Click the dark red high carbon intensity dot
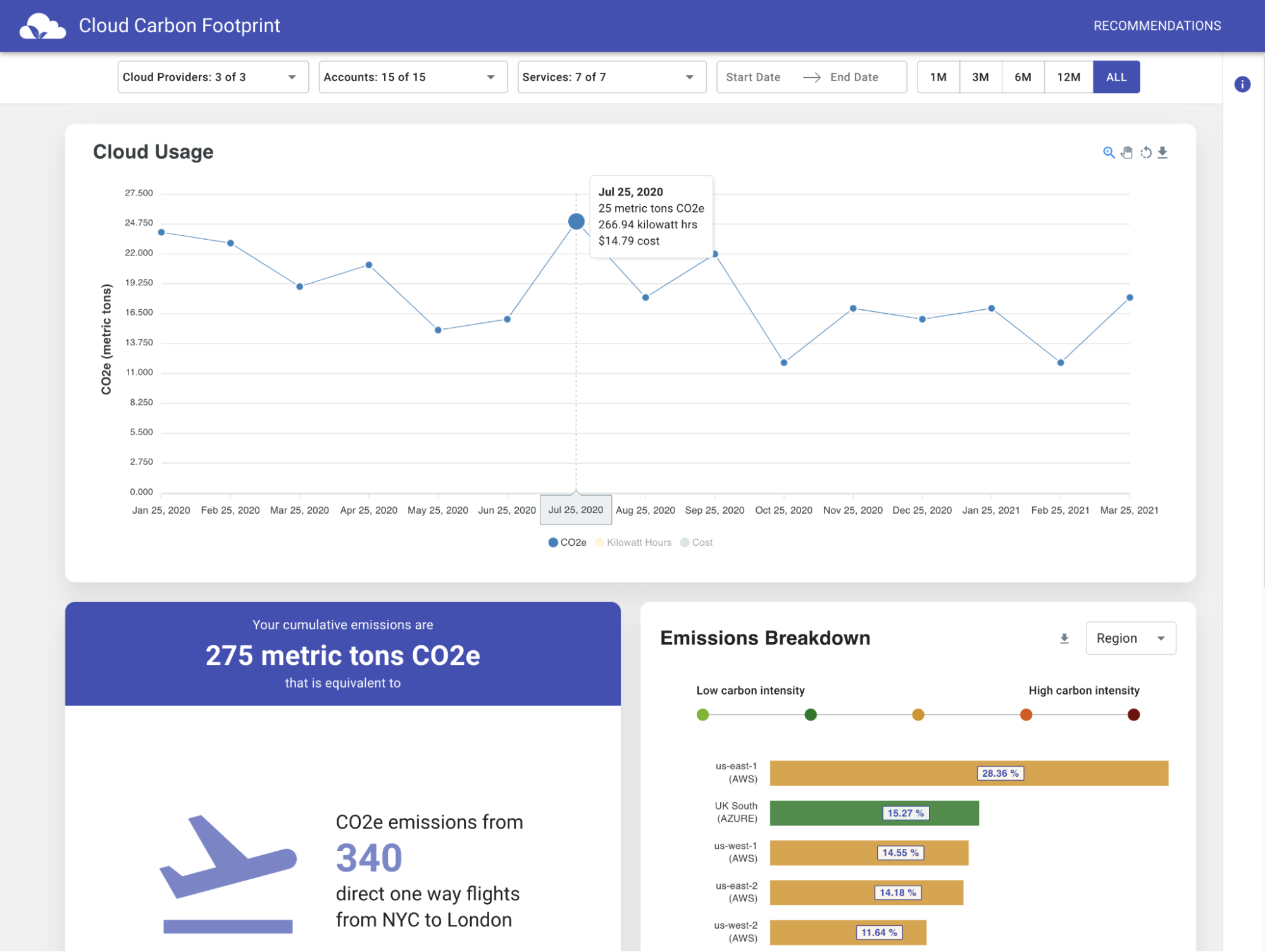The height and width of the screenshot is (952, 1265). click(x=1133, y=715)
